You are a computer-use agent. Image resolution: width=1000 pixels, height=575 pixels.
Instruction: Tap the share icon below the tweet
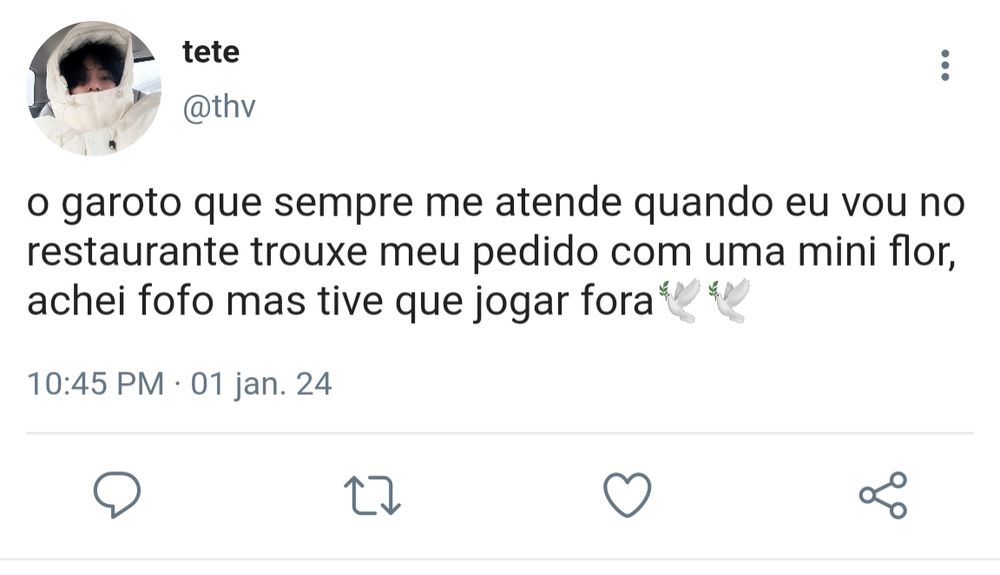[x=883, y=495]
